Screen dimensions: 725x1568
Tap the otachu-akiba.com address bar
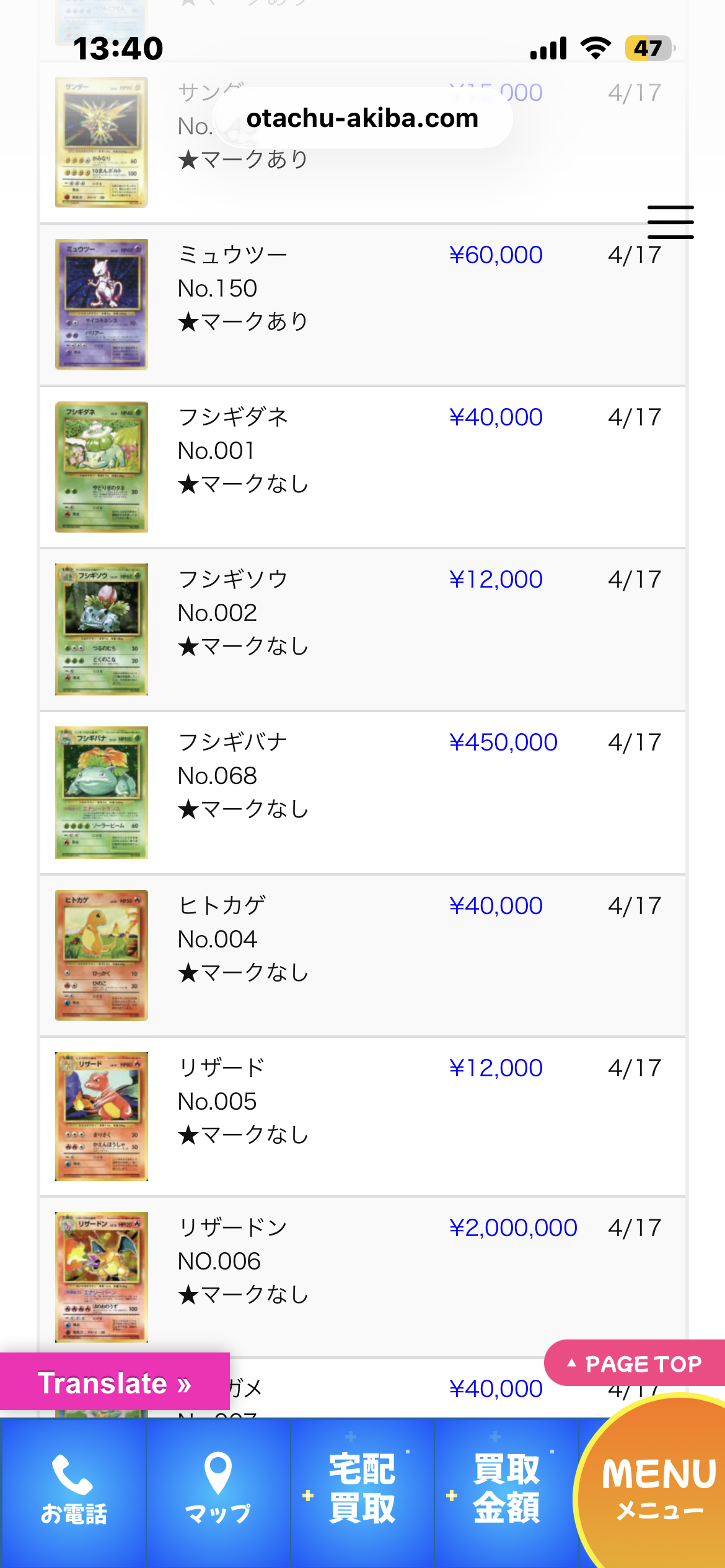tap(362, 118)
